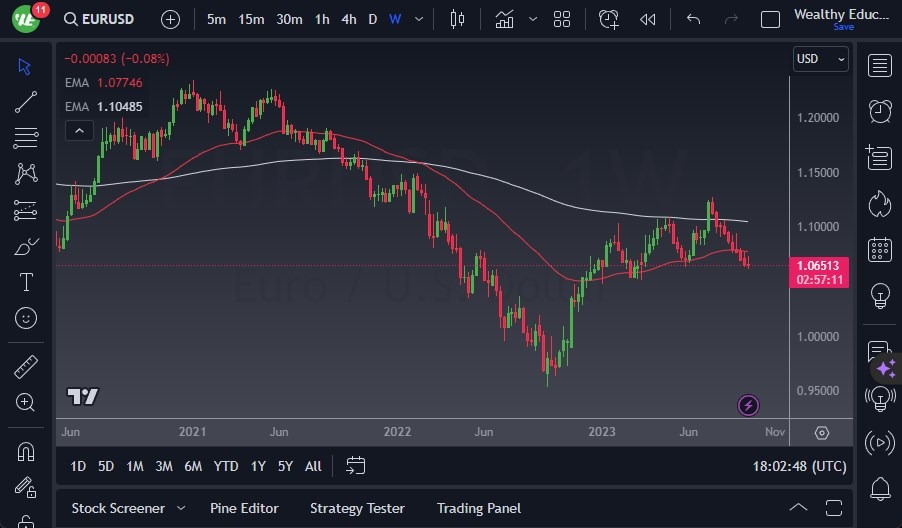This screenshot has width=902, height=528.
Task: Open the Strategy Tester tab
Action: 357,508
